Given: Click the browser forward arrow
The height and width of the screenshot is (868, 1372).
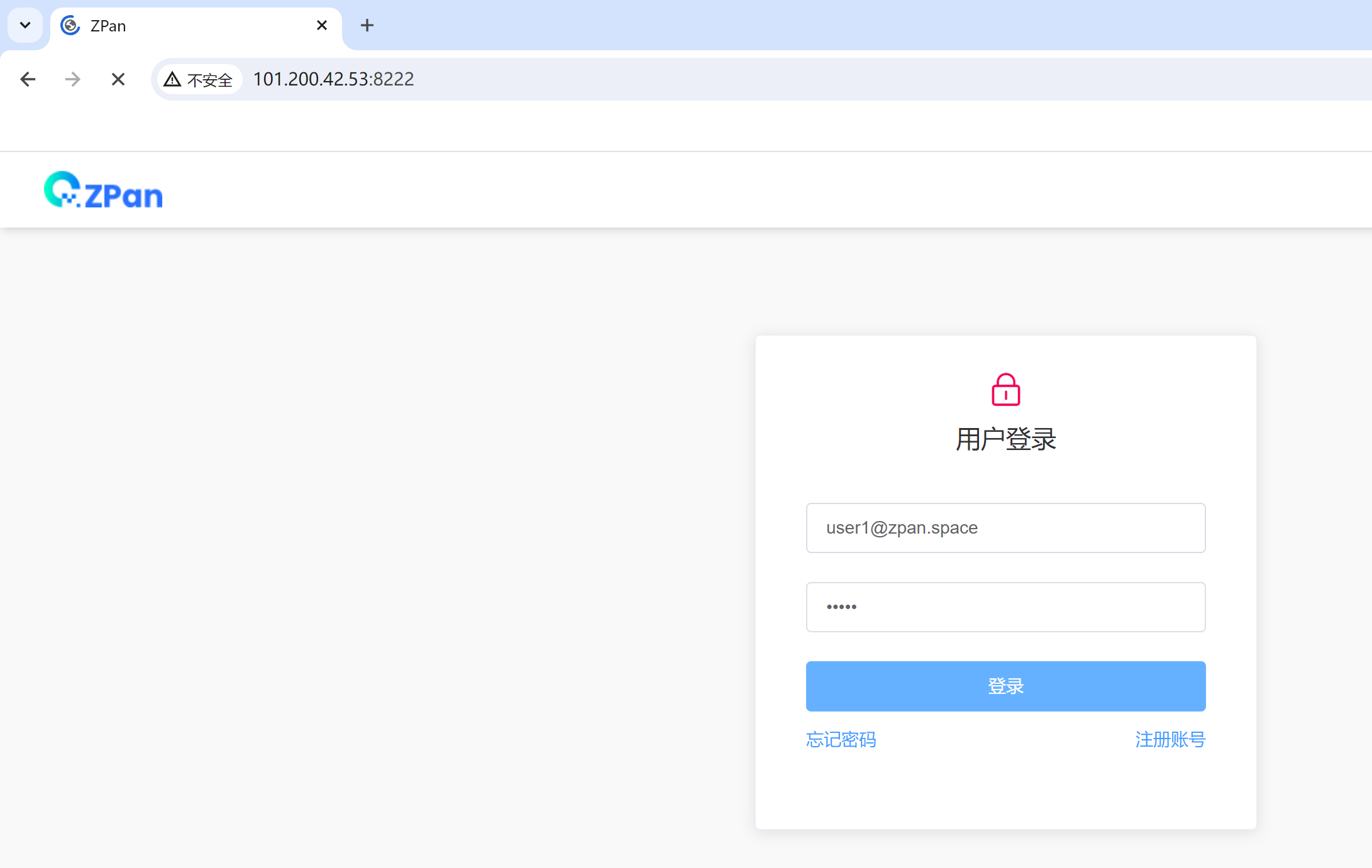Looking at the screenshot, I should [73, 79].
